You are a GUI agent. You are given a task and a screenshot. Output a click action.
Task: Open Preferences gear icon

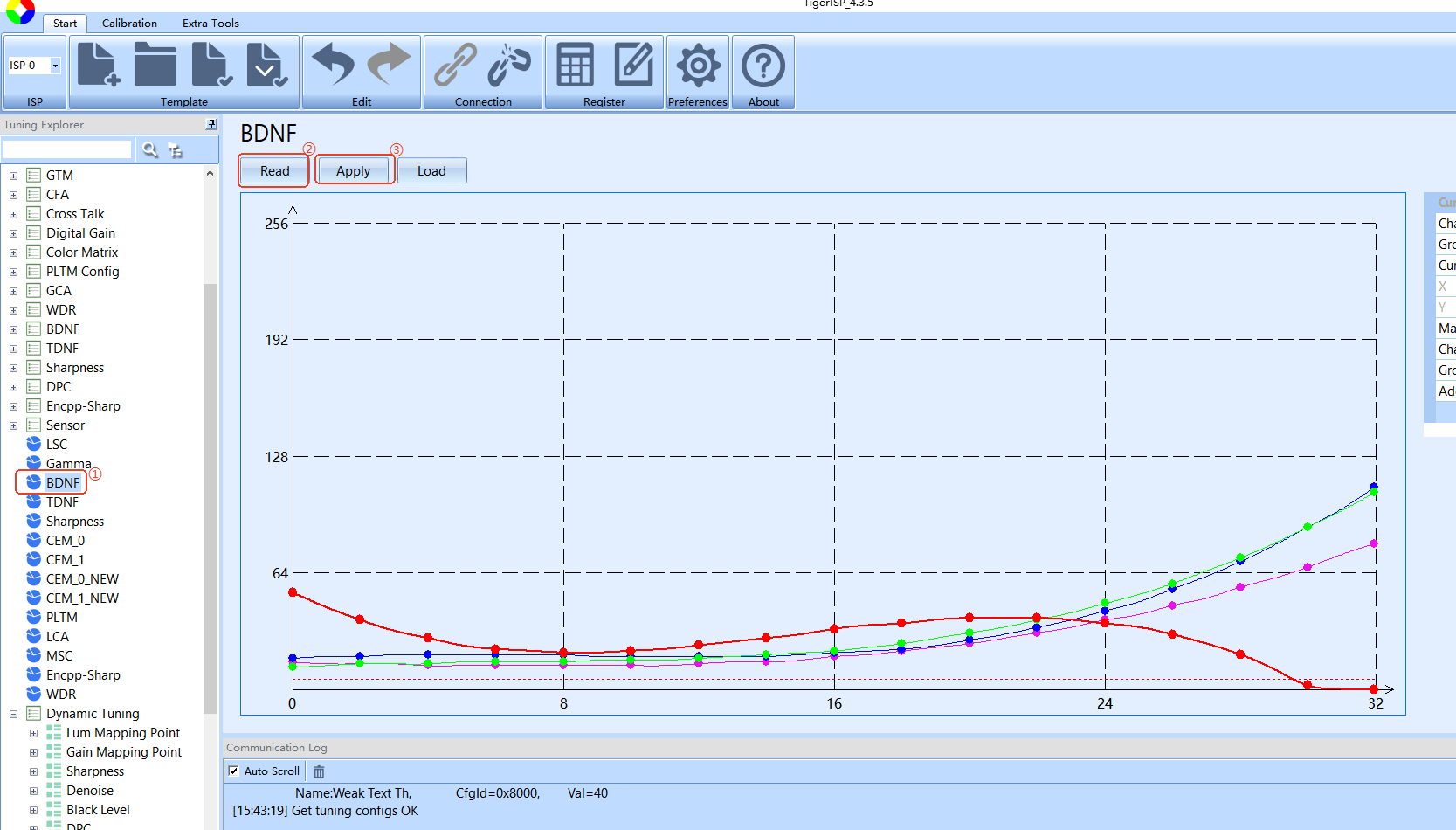[698, 66]
